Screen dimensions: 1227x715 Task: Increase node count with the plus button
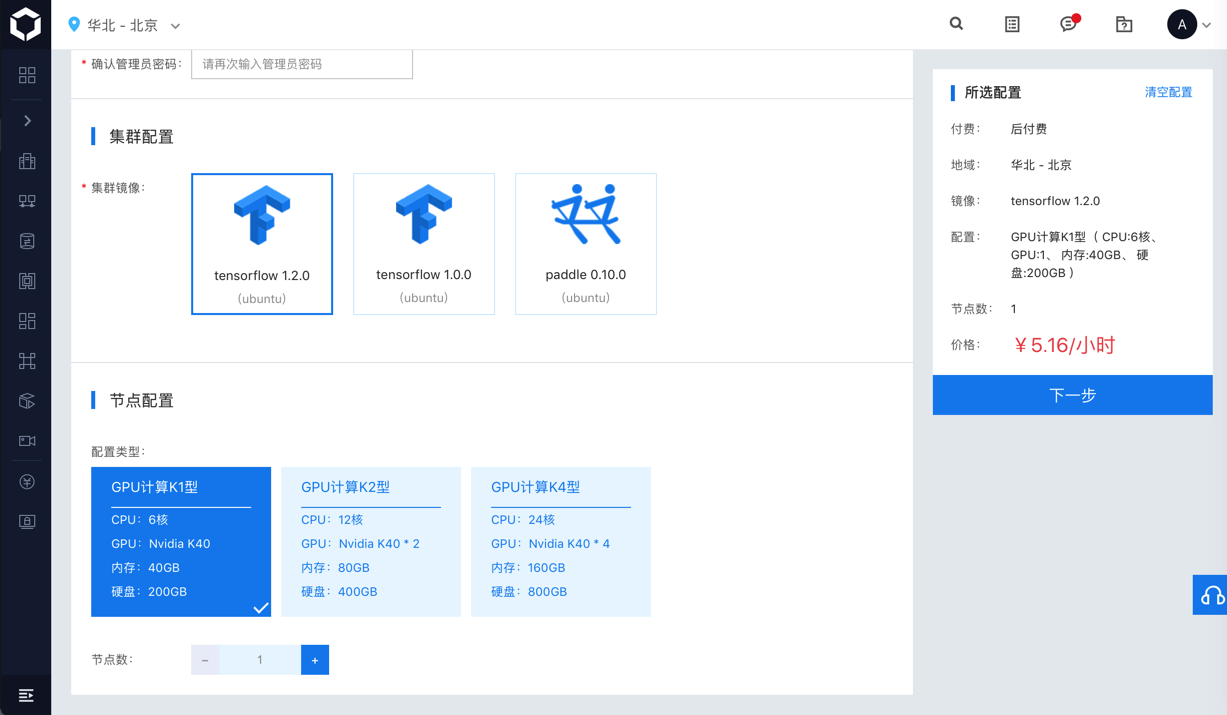point(315,660)
